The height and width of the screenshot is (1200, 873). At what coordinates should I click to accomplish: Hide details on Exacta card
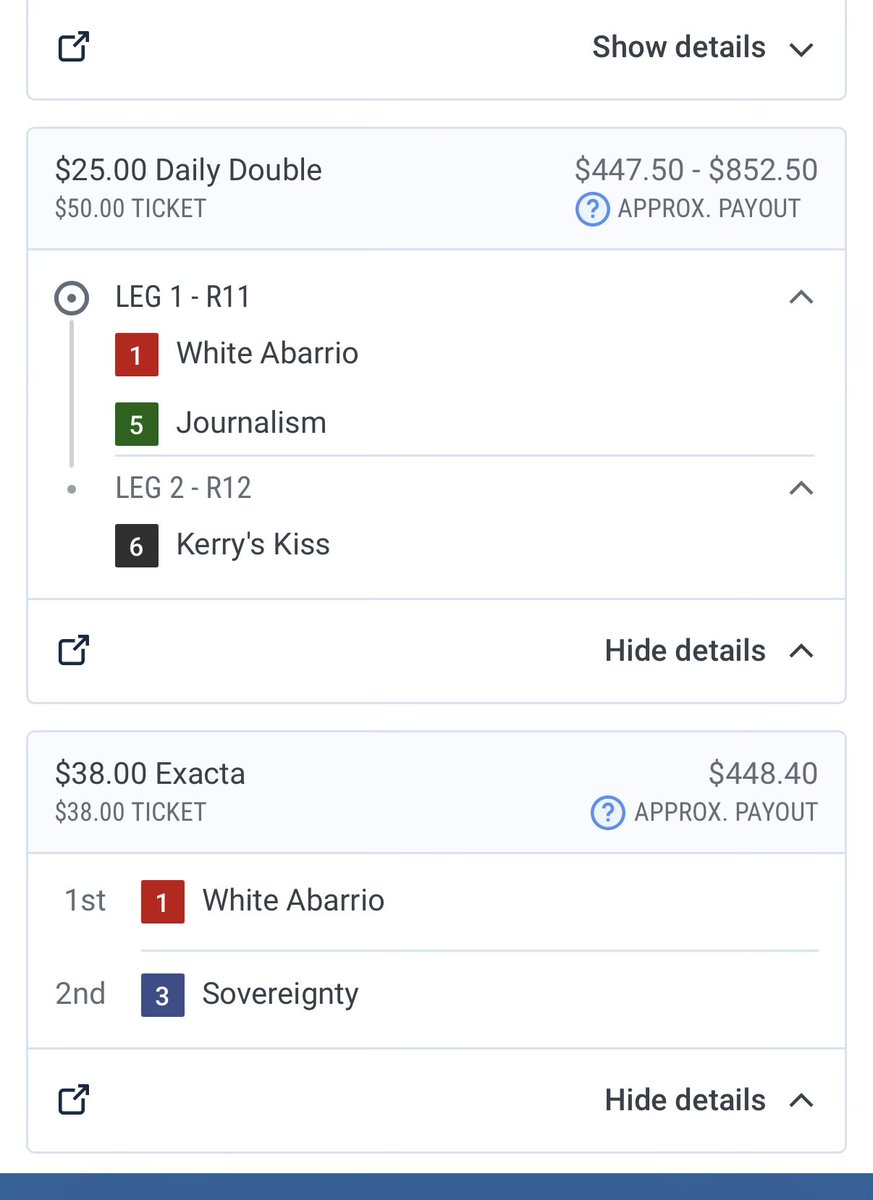tap(709, 1100)
